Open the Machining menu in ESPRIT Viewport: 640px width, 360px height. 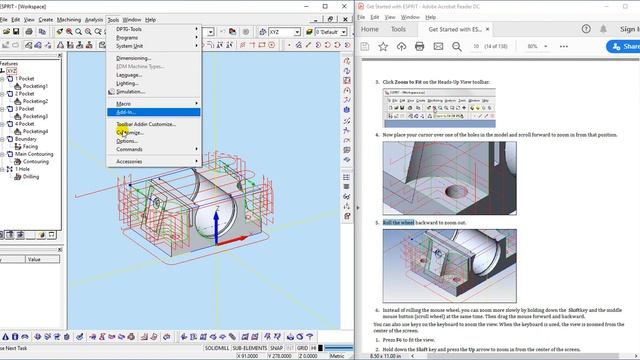(x=69, y=20)
